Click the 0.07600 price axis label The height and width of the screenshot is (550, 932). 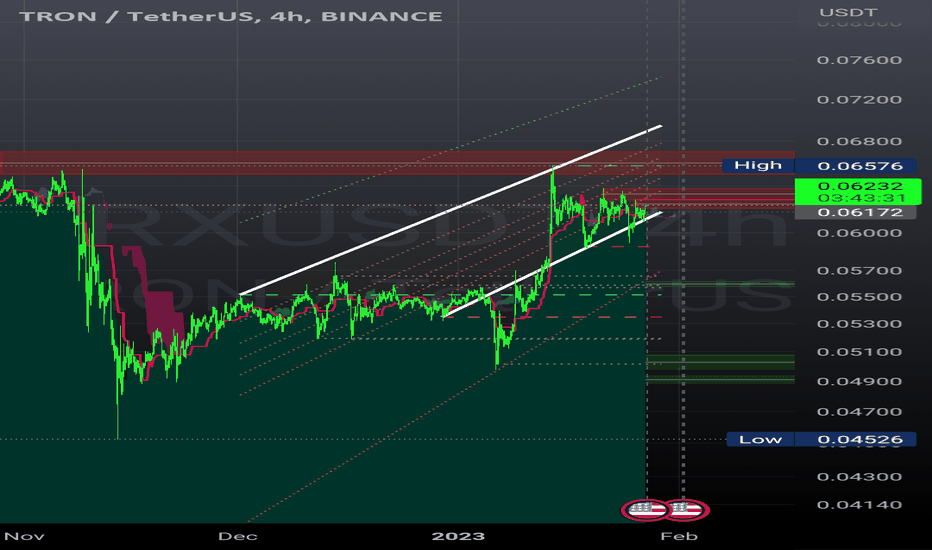(x=859, y=60)
